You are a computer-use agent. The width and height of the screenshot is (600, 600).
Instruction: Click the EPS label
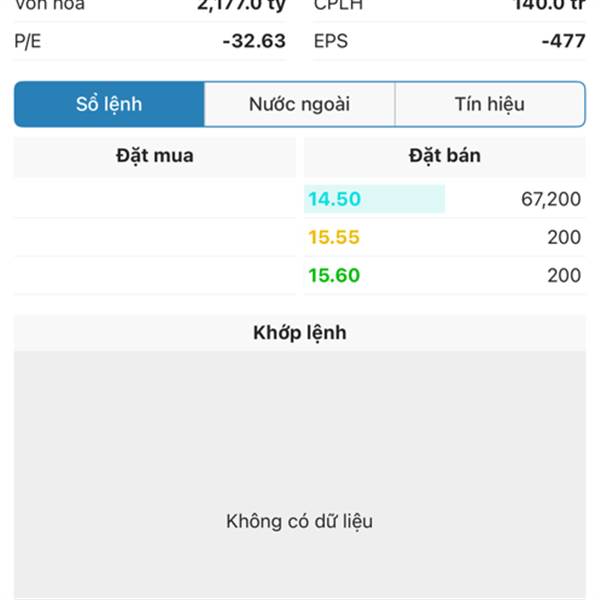331,41
